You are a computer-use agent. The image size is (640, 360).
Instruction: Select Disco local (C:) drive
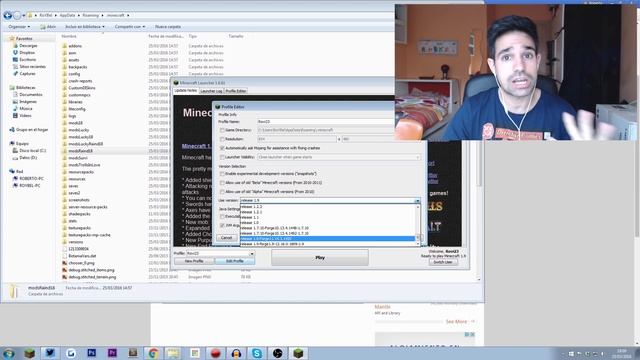click(32, 151)
